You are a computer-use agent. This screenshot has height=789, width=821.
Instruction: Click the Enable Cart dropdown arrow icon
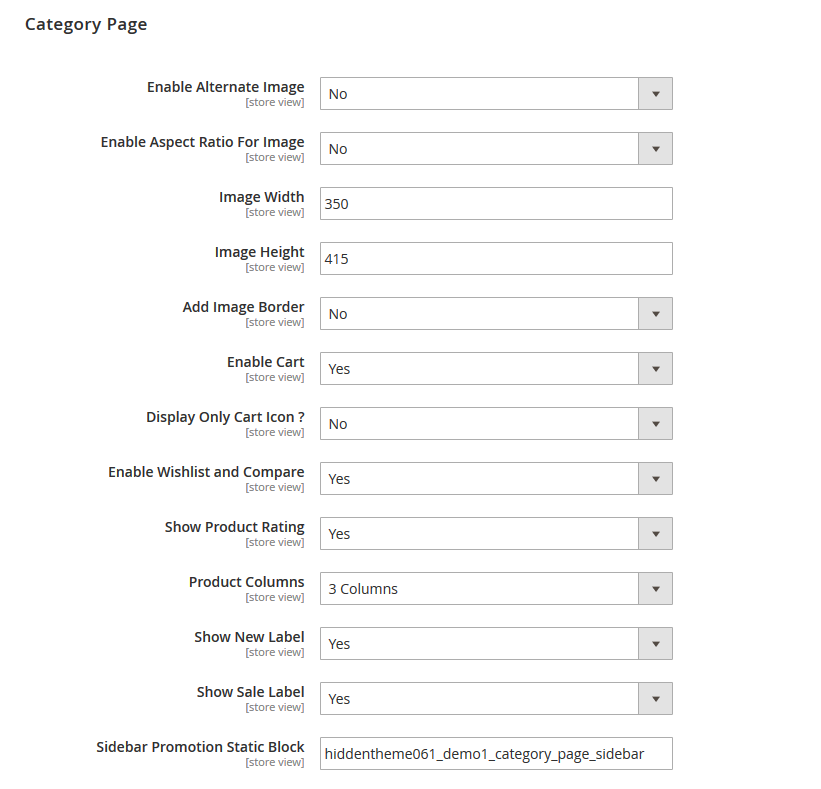(x=656, y=368)
